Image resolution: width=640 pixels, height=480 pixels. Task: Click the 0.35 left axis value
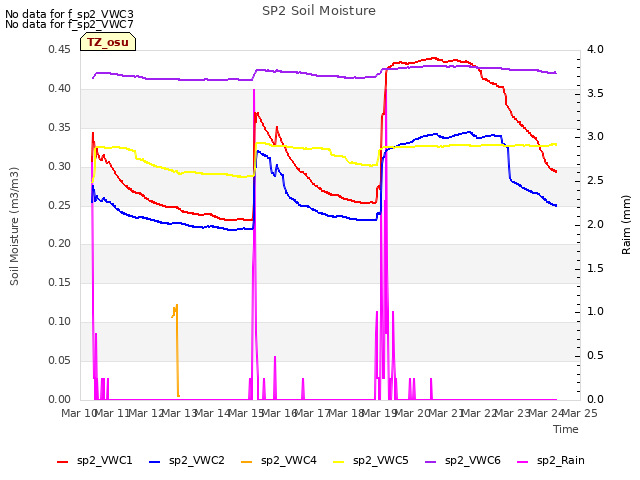coord(60,128)
